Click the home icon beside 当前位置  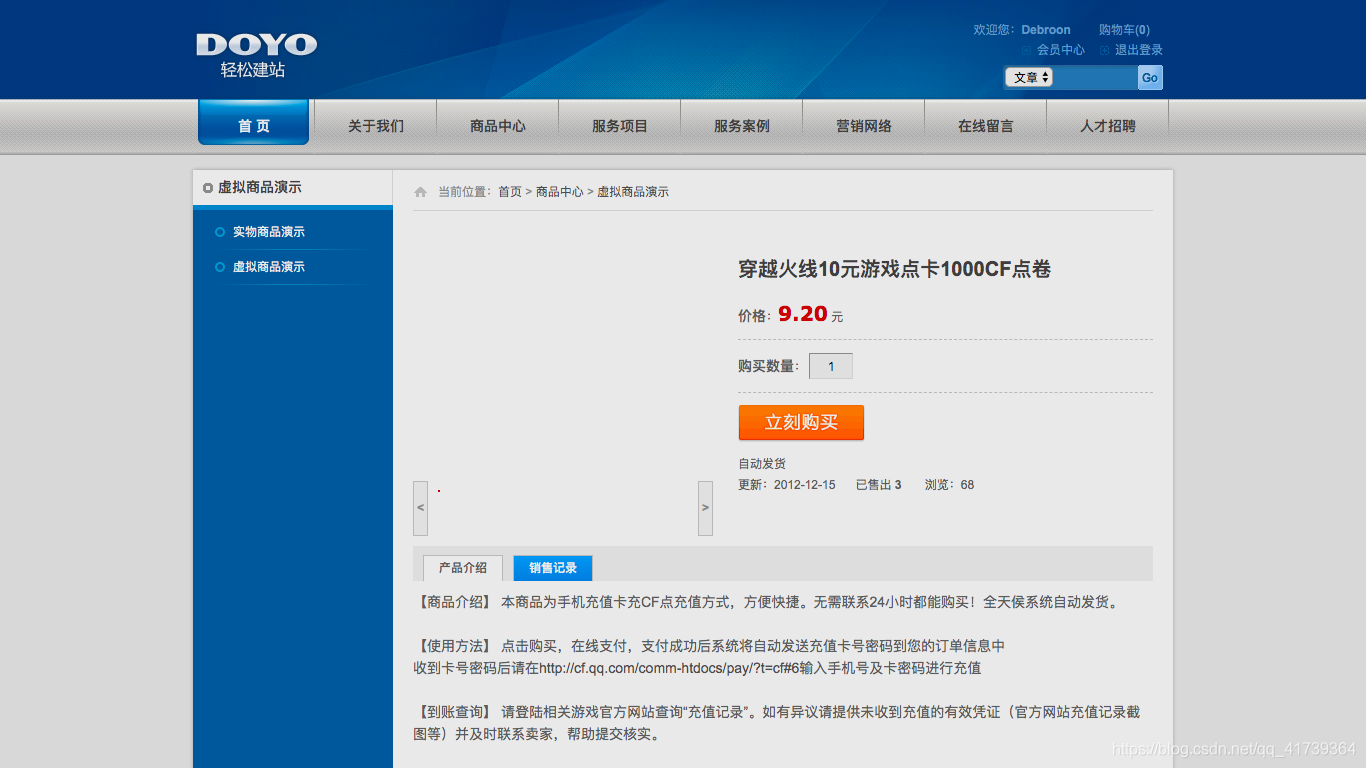(x=420, y=192)
